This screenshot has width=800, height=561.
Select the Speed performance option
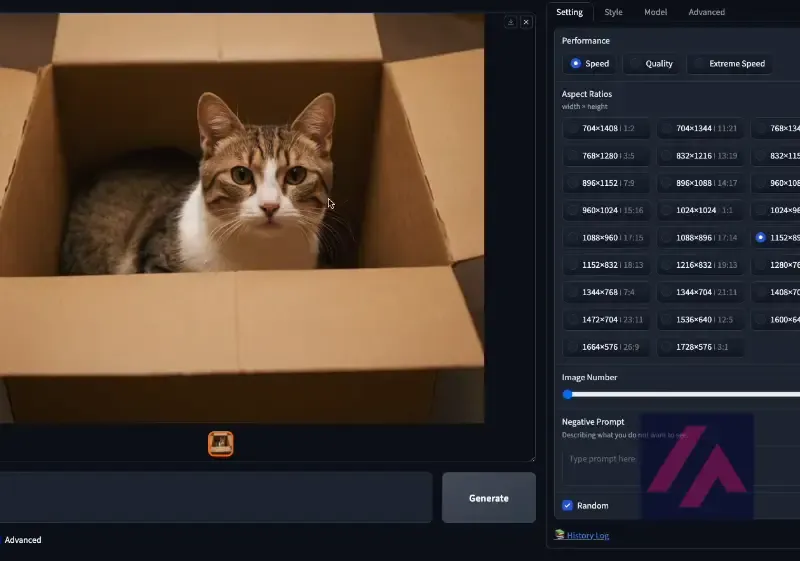[589, 64]
